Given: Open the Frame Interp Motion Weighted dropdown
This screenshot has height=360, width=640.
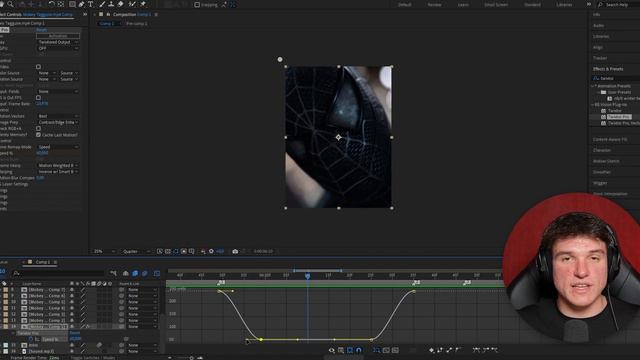Looking at the screenshot, I should point(58,165).
